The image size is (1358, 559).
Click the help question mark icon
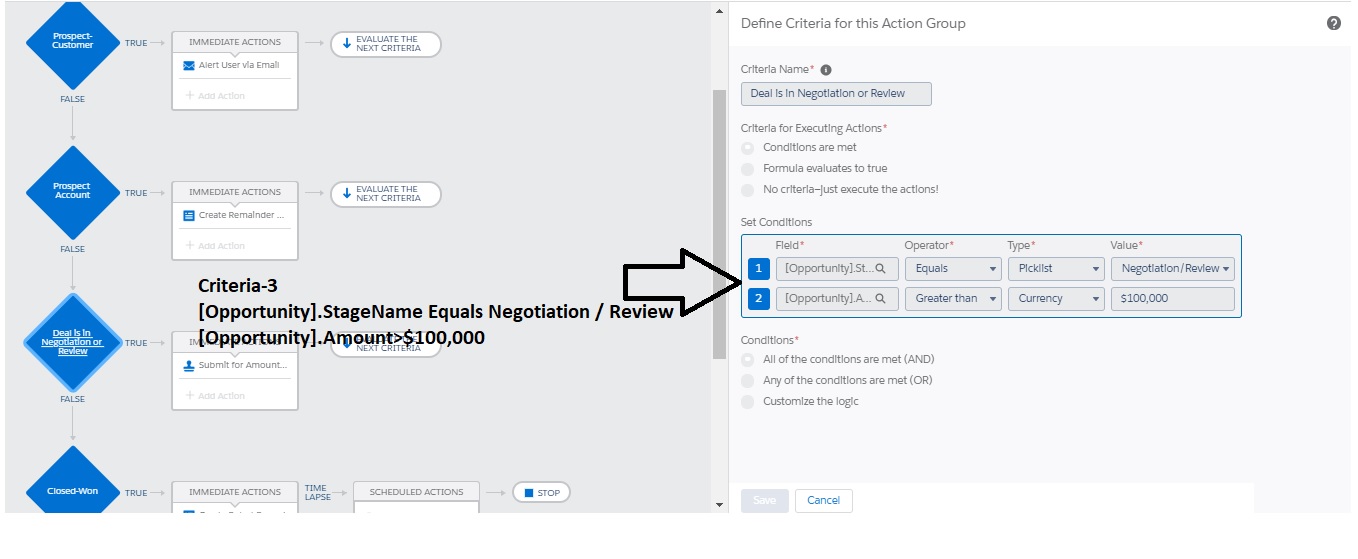(1333, 23)
